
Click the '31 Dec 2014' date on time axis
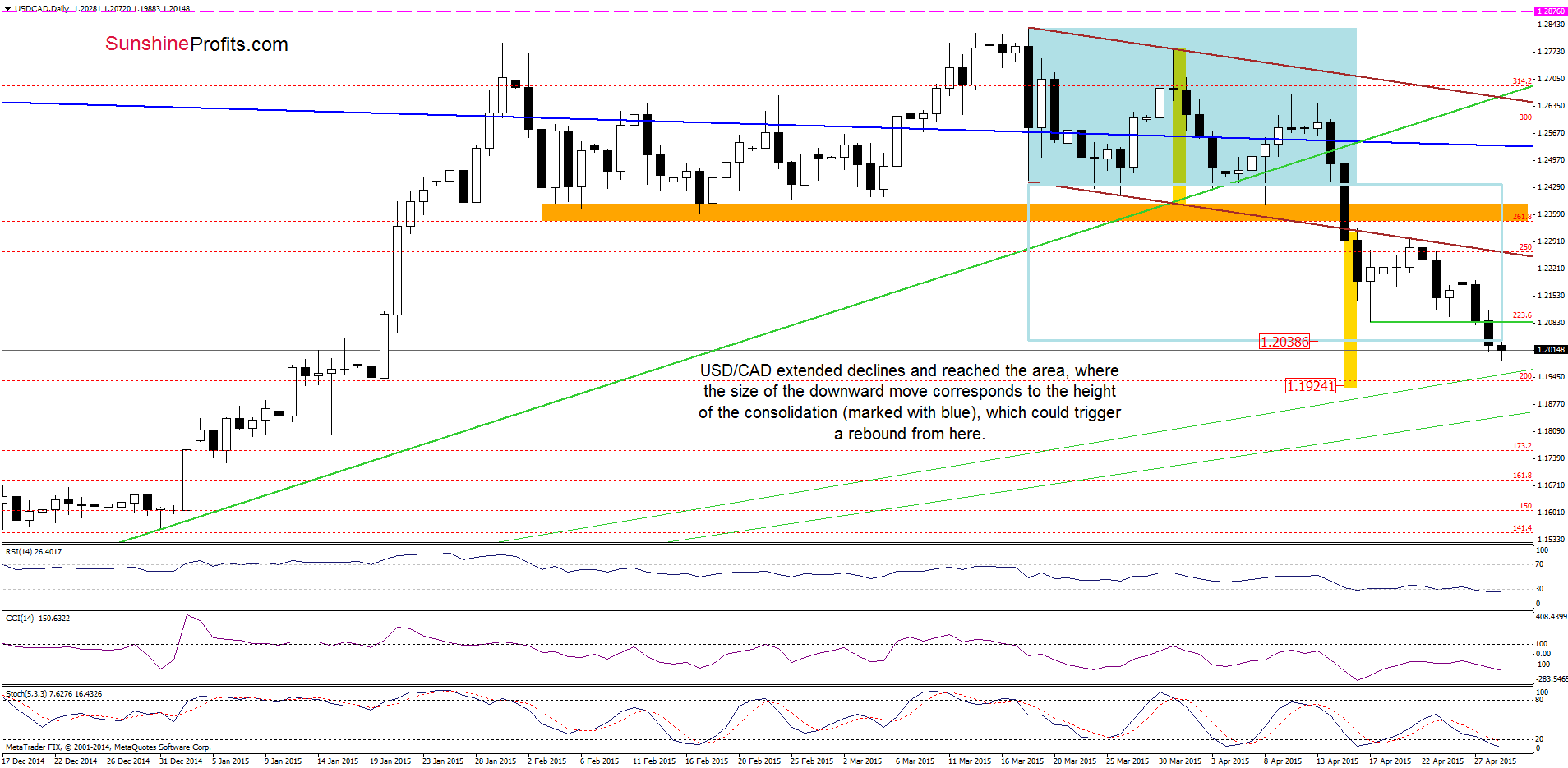point(181,761)
